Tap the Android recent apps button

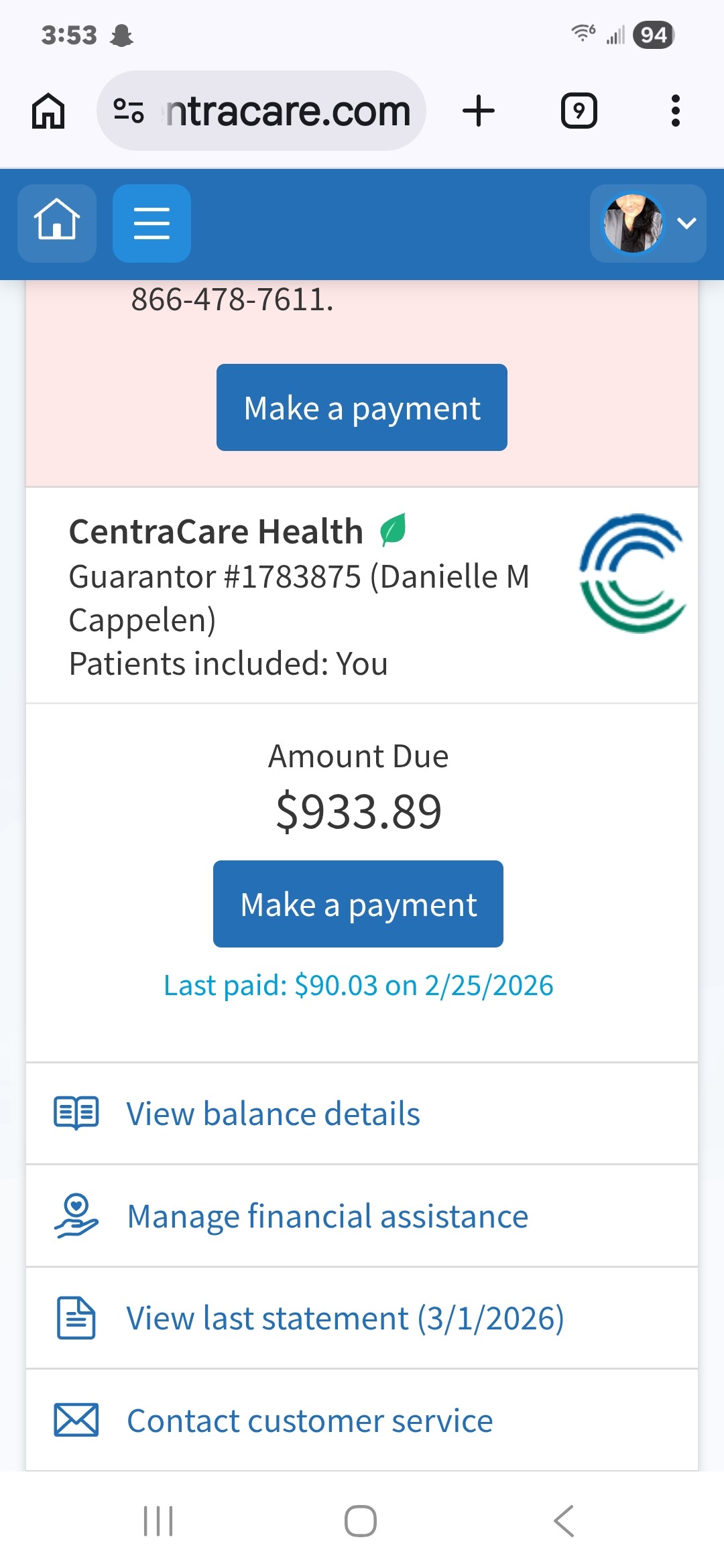point(159,1521)
